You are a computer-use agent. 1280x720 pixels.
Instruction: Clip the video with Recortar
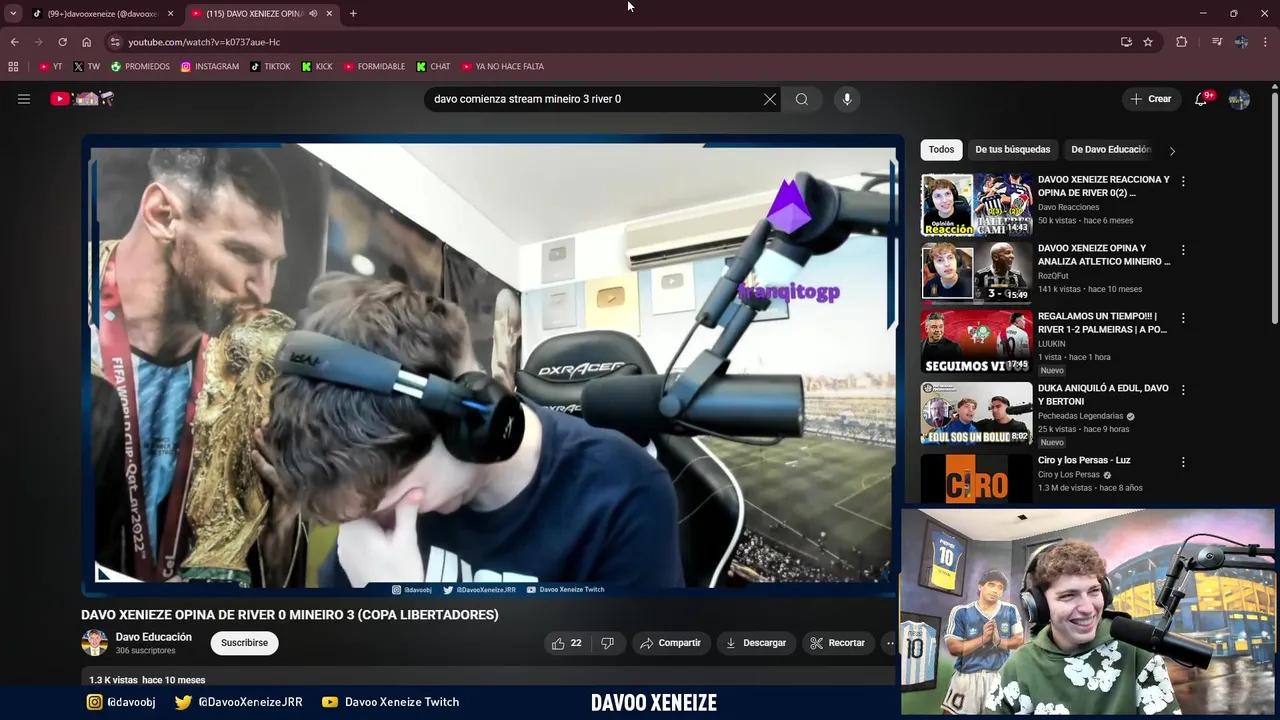(x=838, y=643)
